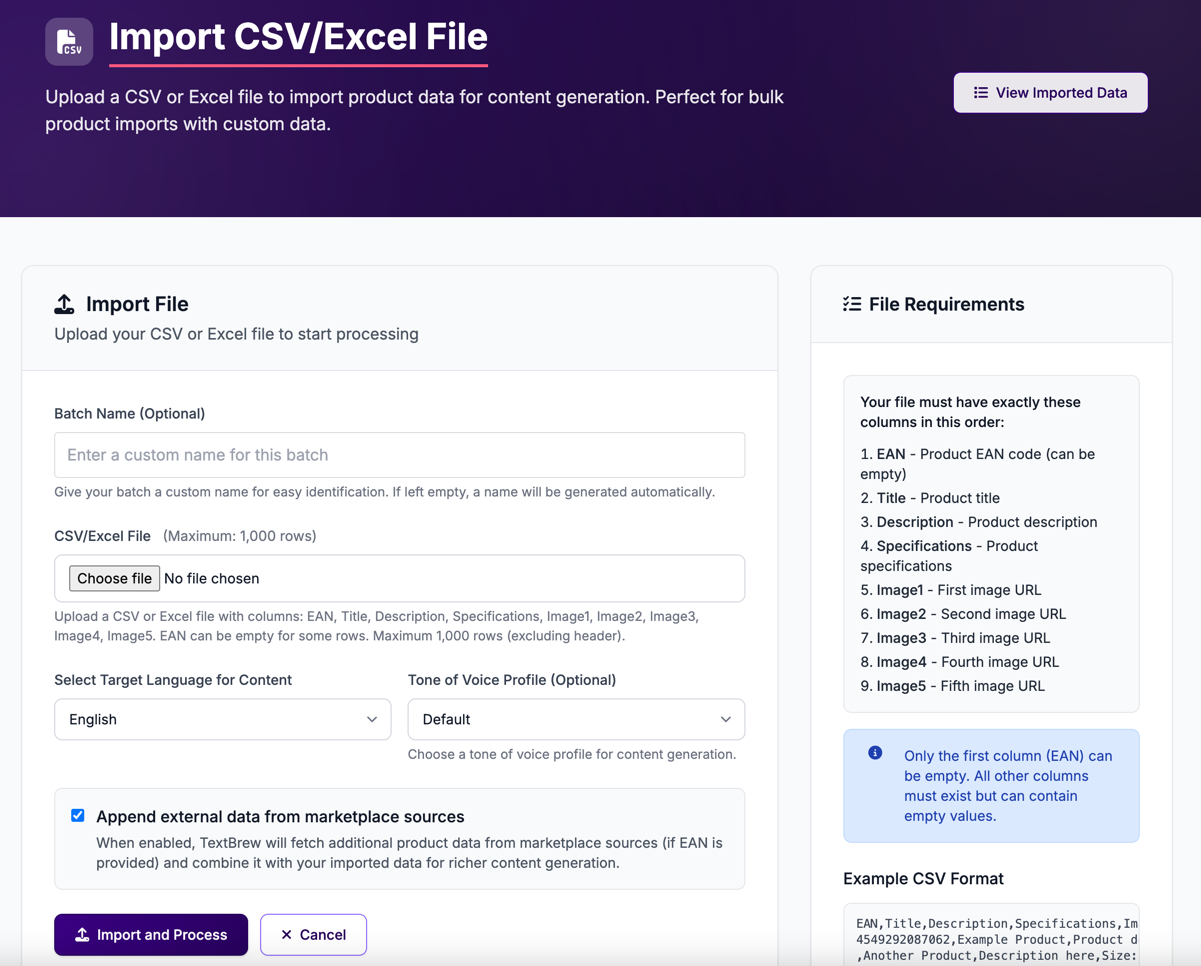Click the page scrollbar on the right edge
This screenshot has height=966, width=1201.
click(1196, 483)
